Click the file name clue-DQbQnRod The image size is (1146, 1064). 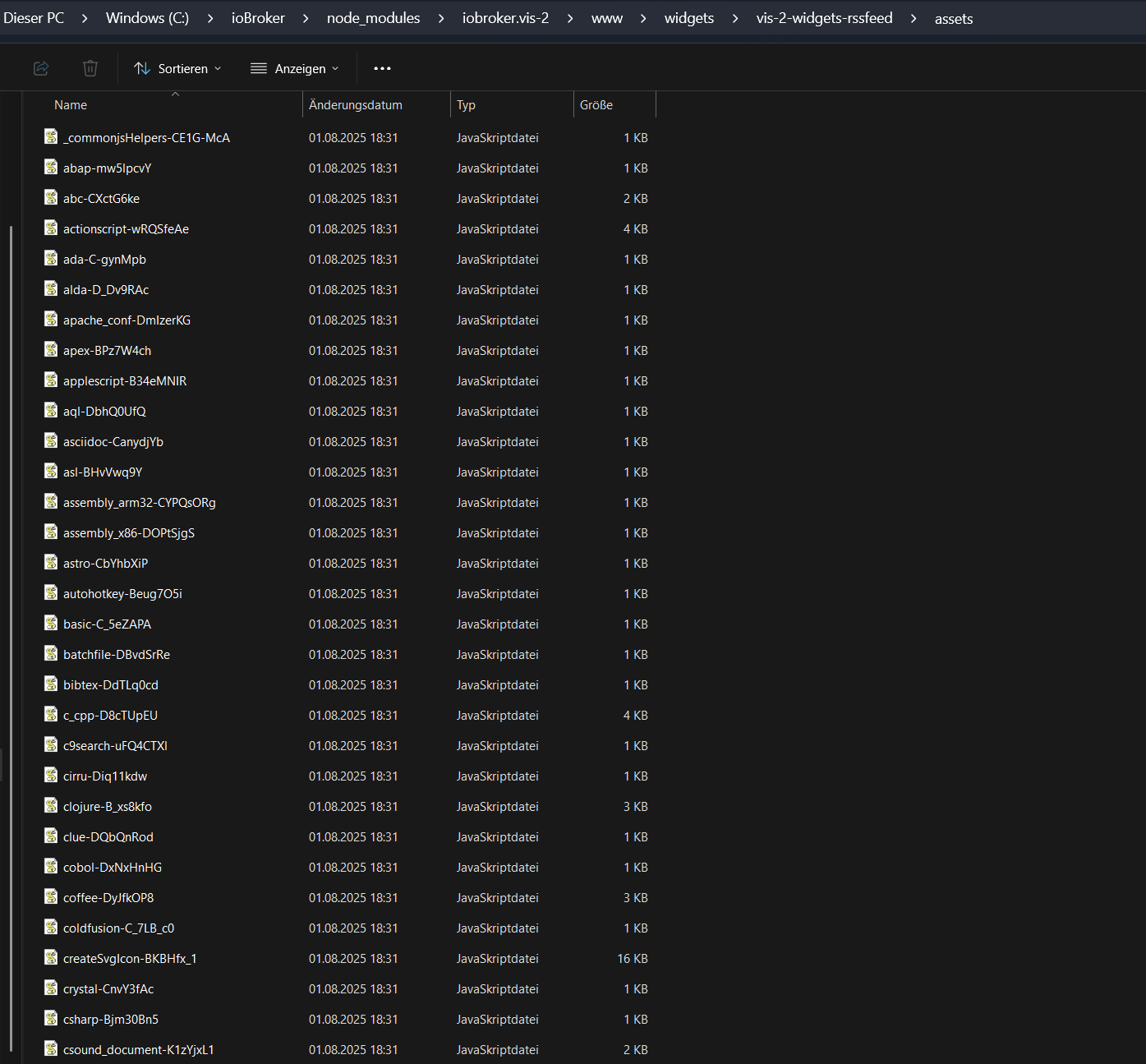pos(108,837)
